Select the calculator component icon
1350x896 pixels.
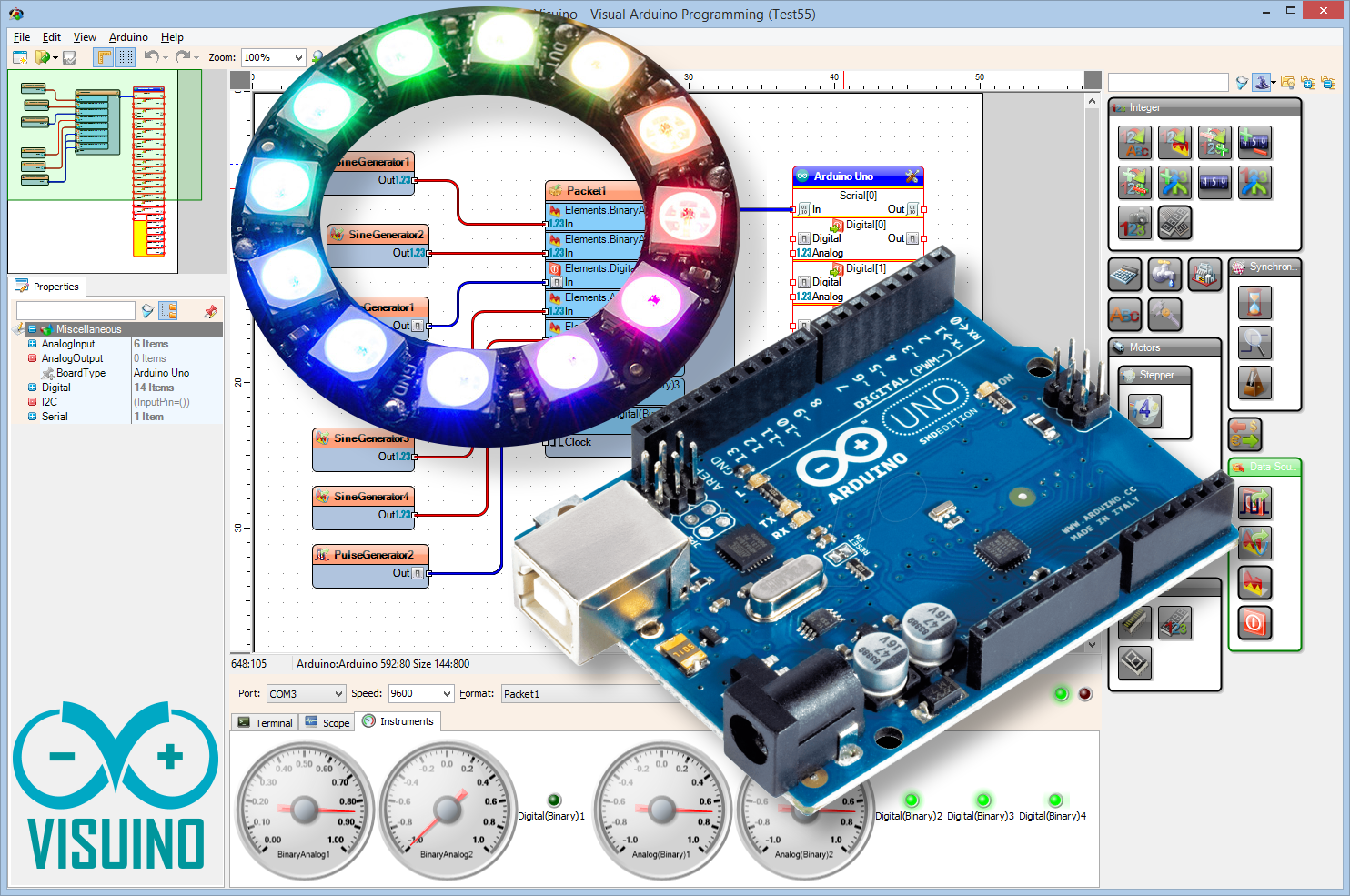coord(1124,275)
